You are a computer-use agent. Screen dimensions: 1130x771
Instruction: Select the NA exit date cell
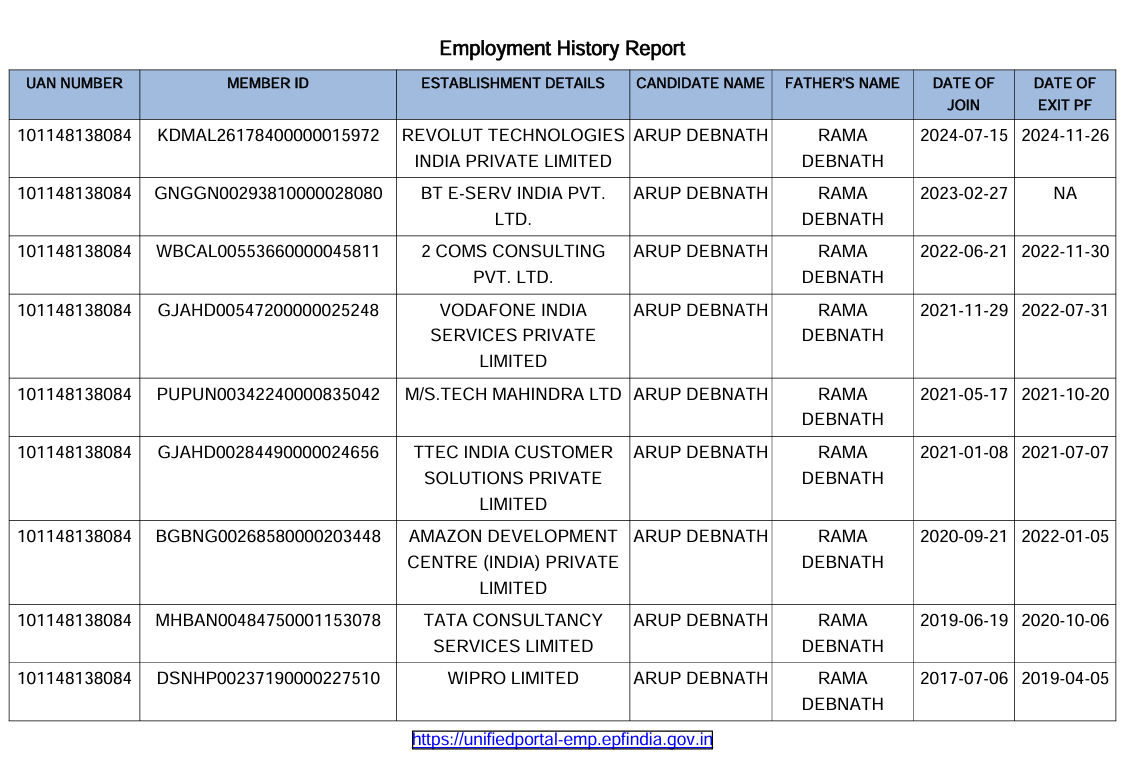[1065, 194]
